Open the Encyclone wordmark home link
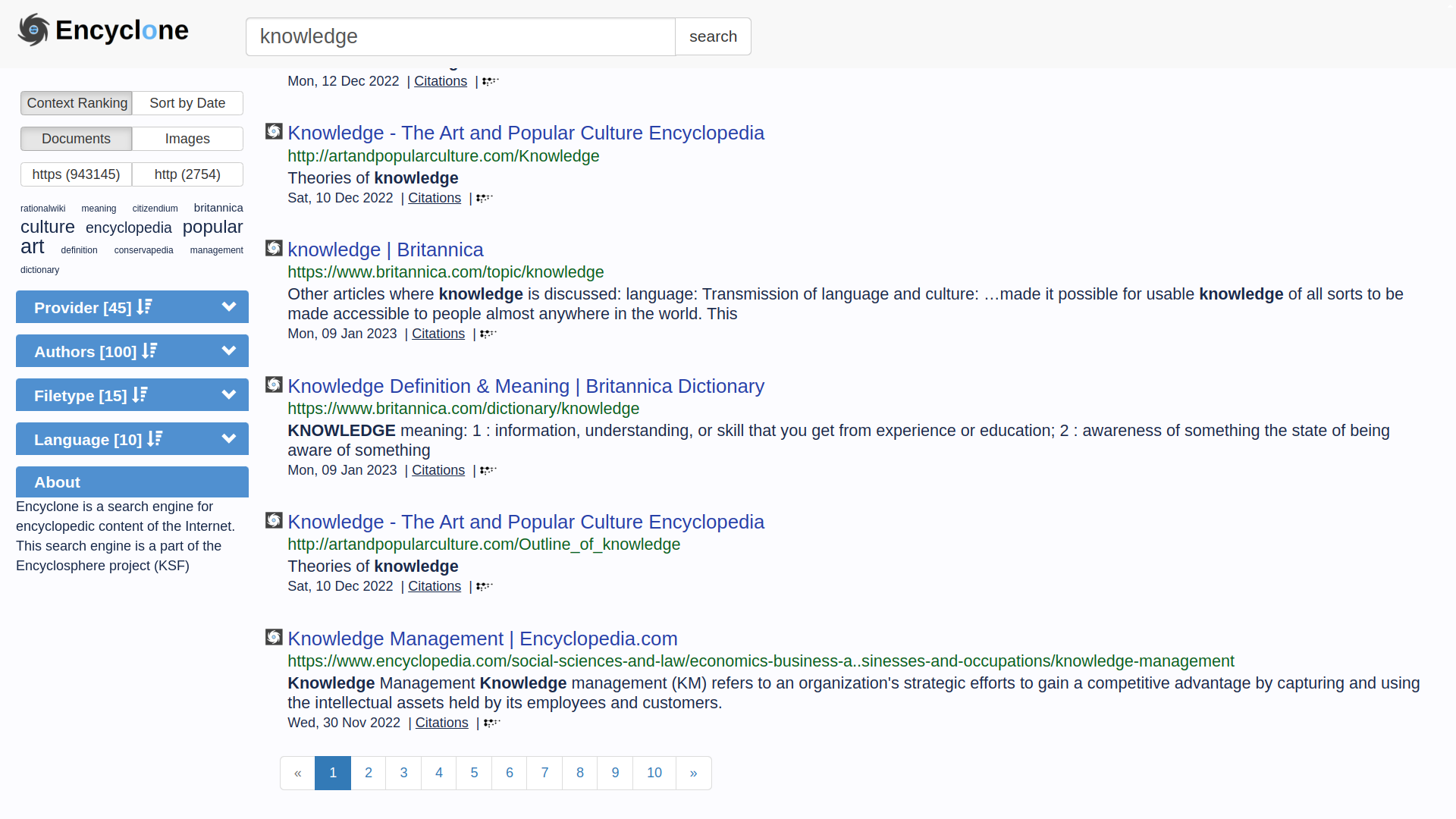Viewport: 1456px width, 819px height. (122, 30)
